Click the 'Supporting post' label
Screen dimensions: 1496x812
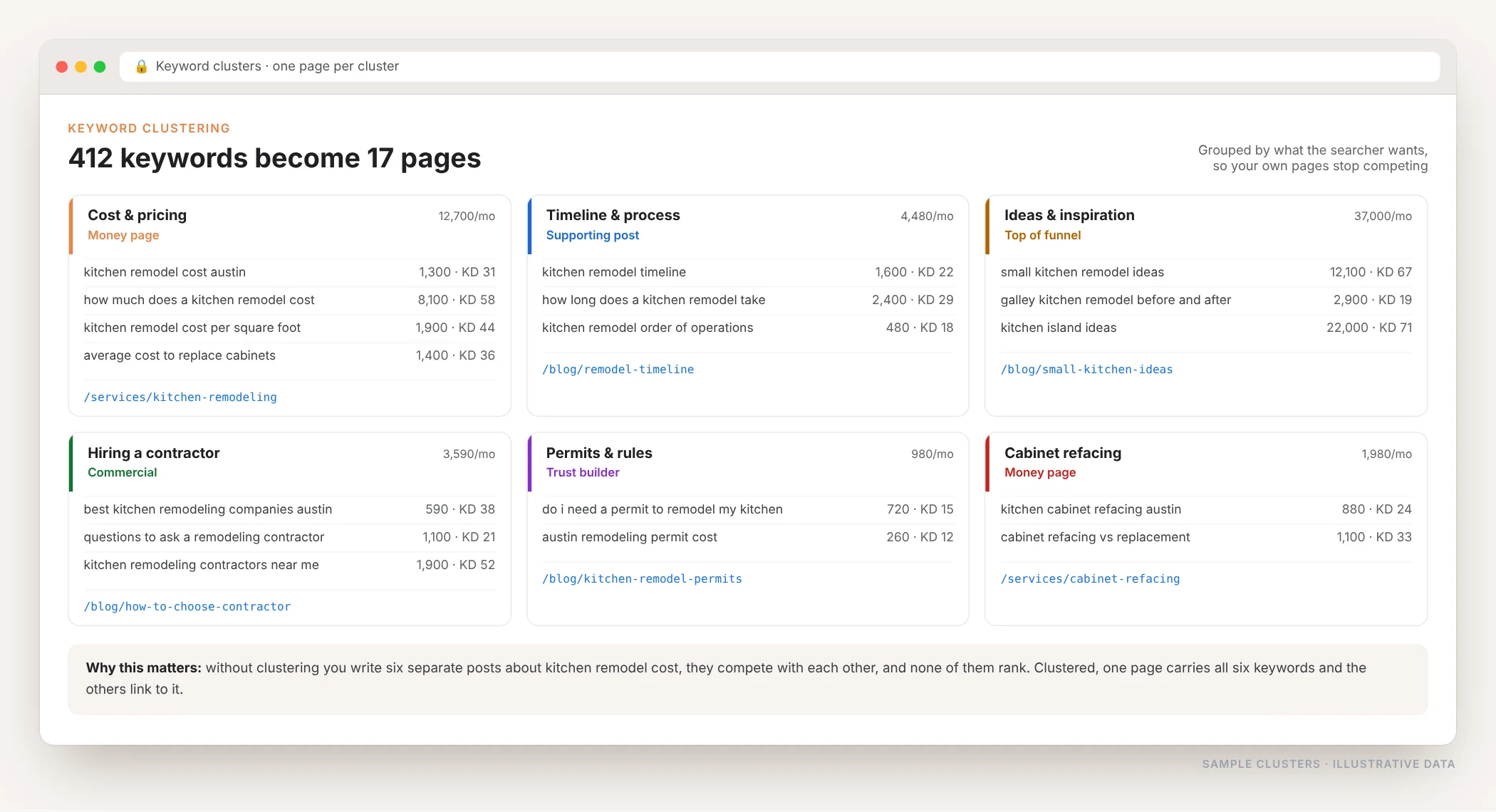(x=593, y=235)
